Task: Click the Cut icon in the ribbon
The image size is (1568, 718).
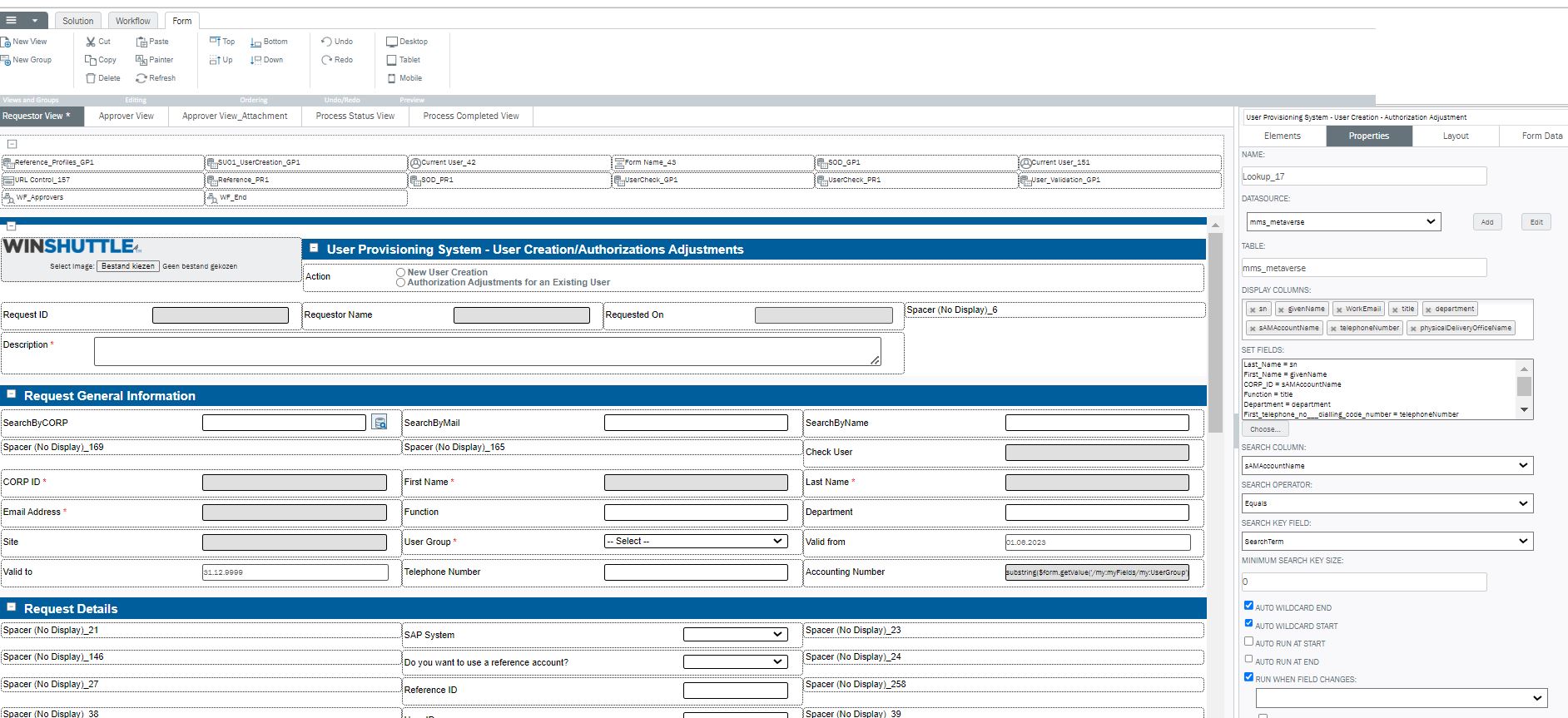Action: pyautogui.click(x=91, y=42)
